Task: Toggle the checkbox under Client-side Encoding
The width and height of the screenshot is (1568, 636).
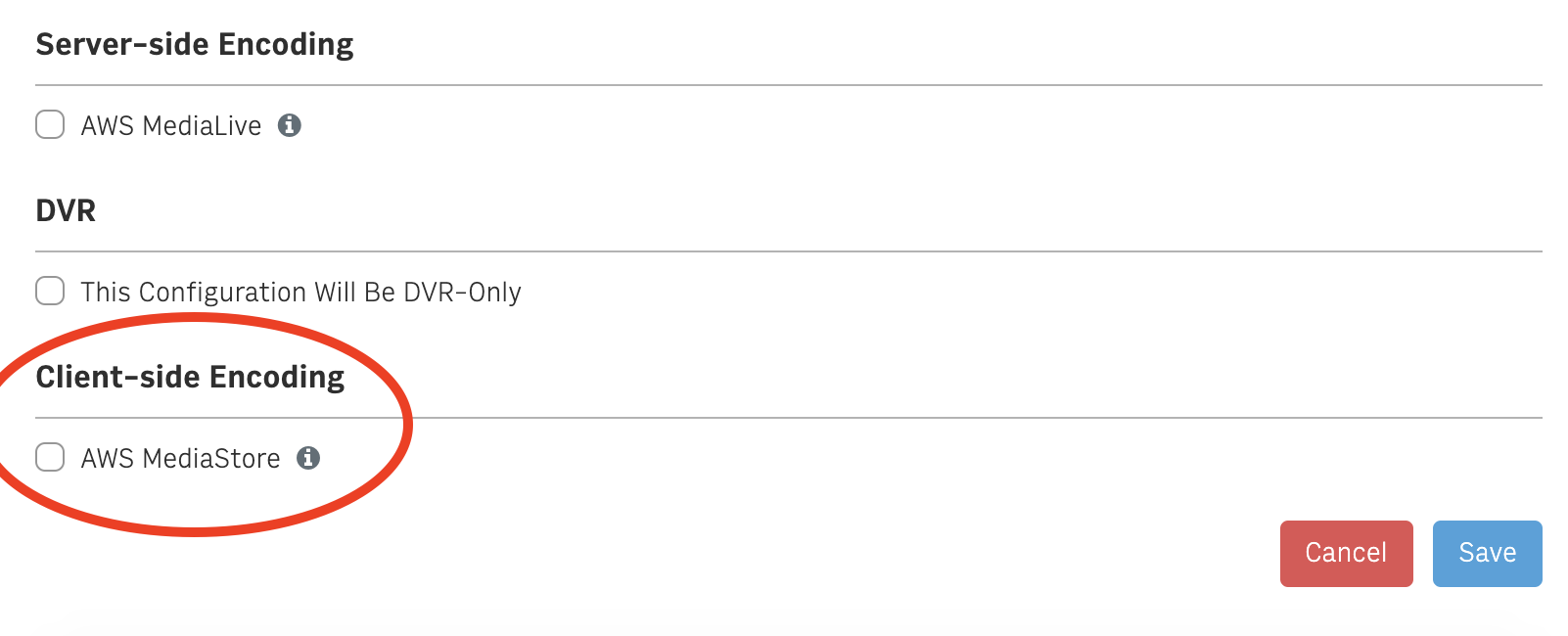Action: 50,457
